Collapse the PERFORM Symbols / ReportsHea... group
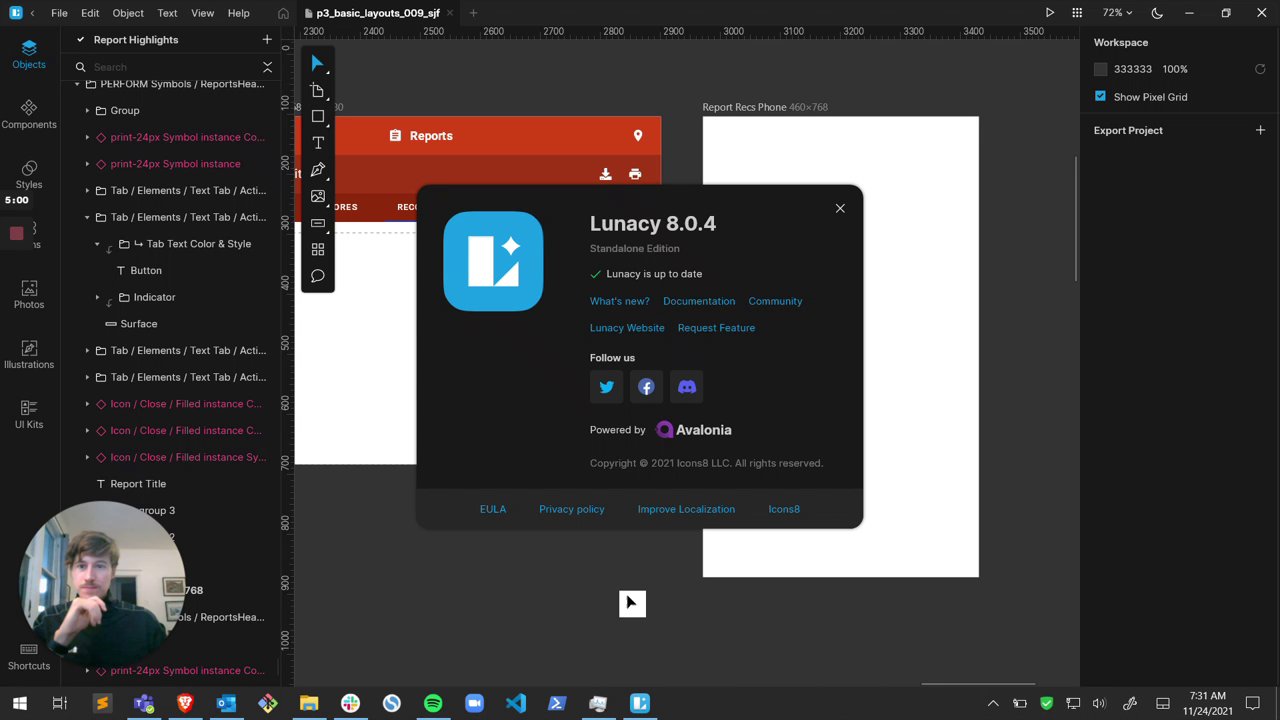Screen dimensions: 1280x720 pos(77,84)
